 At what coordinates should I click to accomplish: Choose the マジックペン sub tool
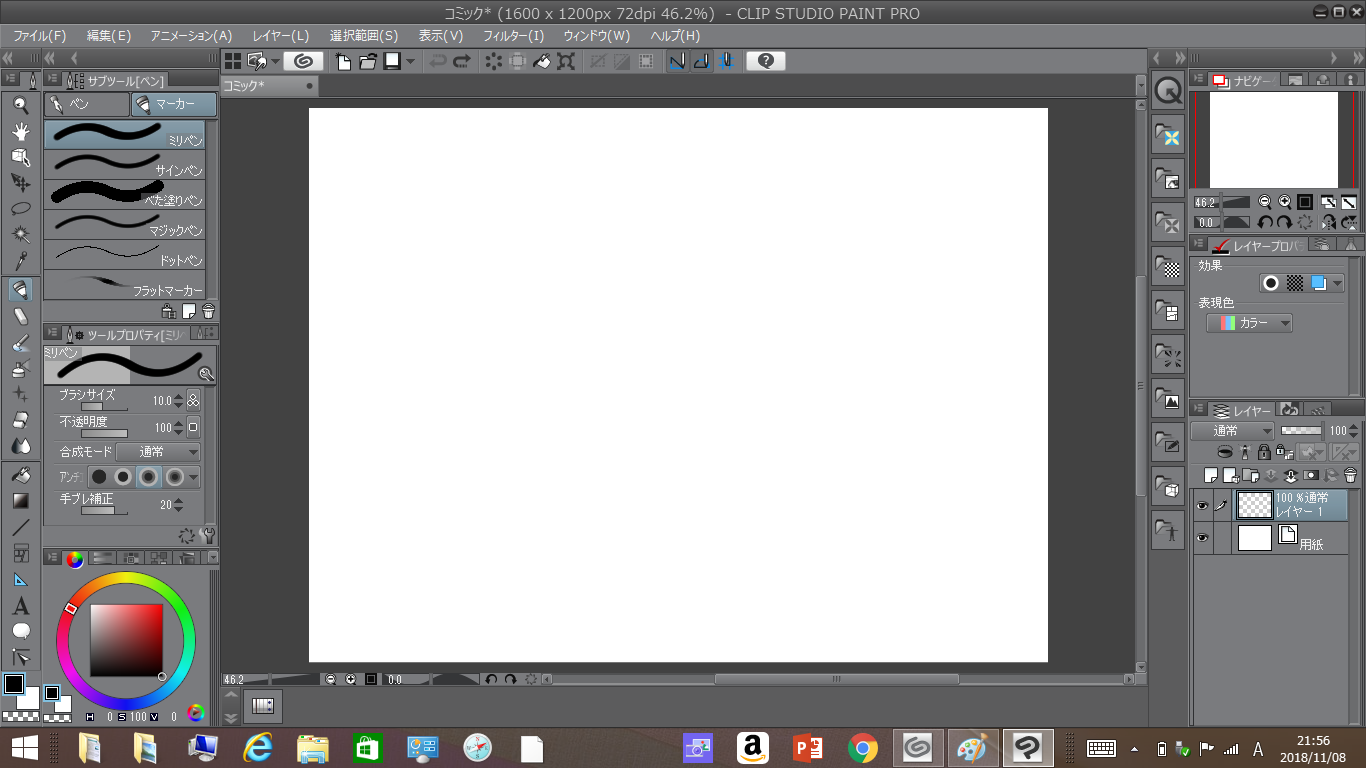coord(124,224)
